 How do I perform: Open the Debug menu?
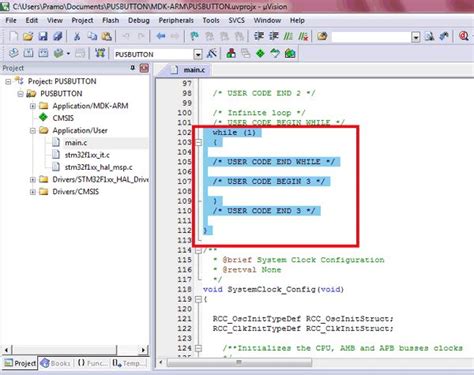(x=139, y=20)
